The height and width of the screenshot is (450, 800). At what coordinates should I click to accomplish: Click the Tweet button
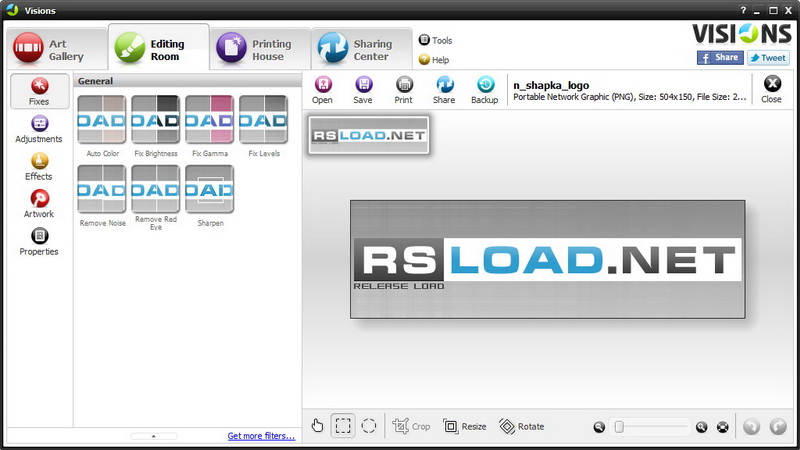pyautogui.click(x=768, y=58)
